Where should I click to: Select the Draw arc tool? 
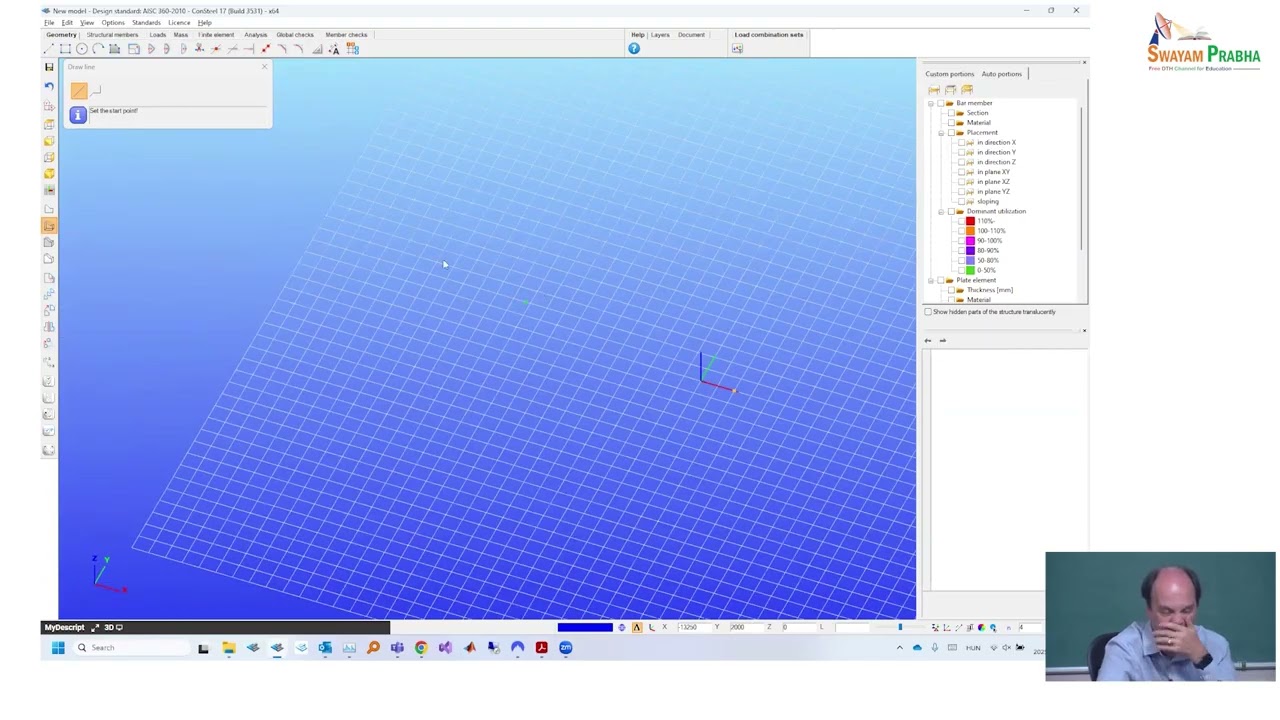[98, 49]
